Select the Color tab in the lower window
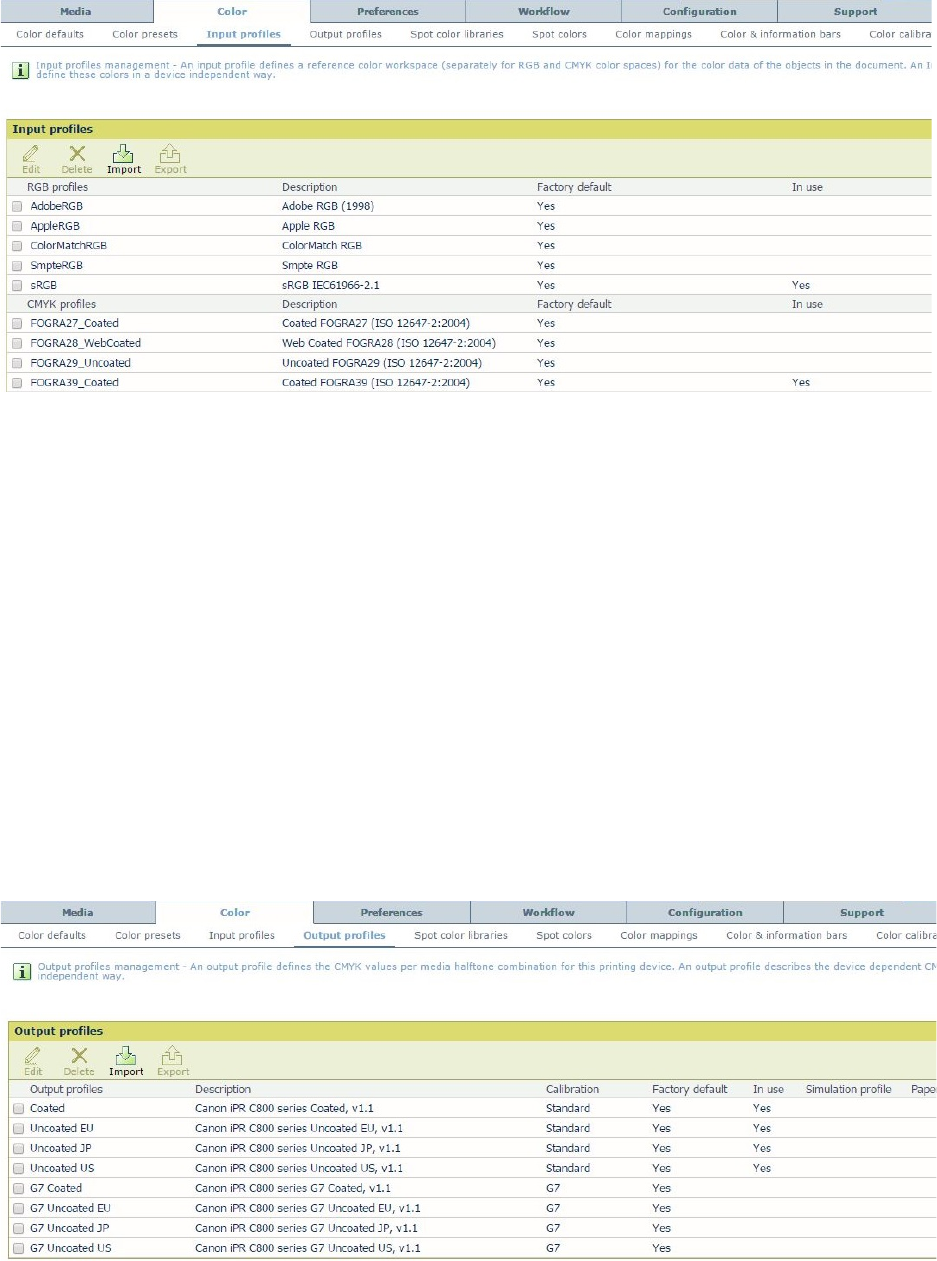The height and width of the screenshot is (1261, 937). (x=235, y=913)
